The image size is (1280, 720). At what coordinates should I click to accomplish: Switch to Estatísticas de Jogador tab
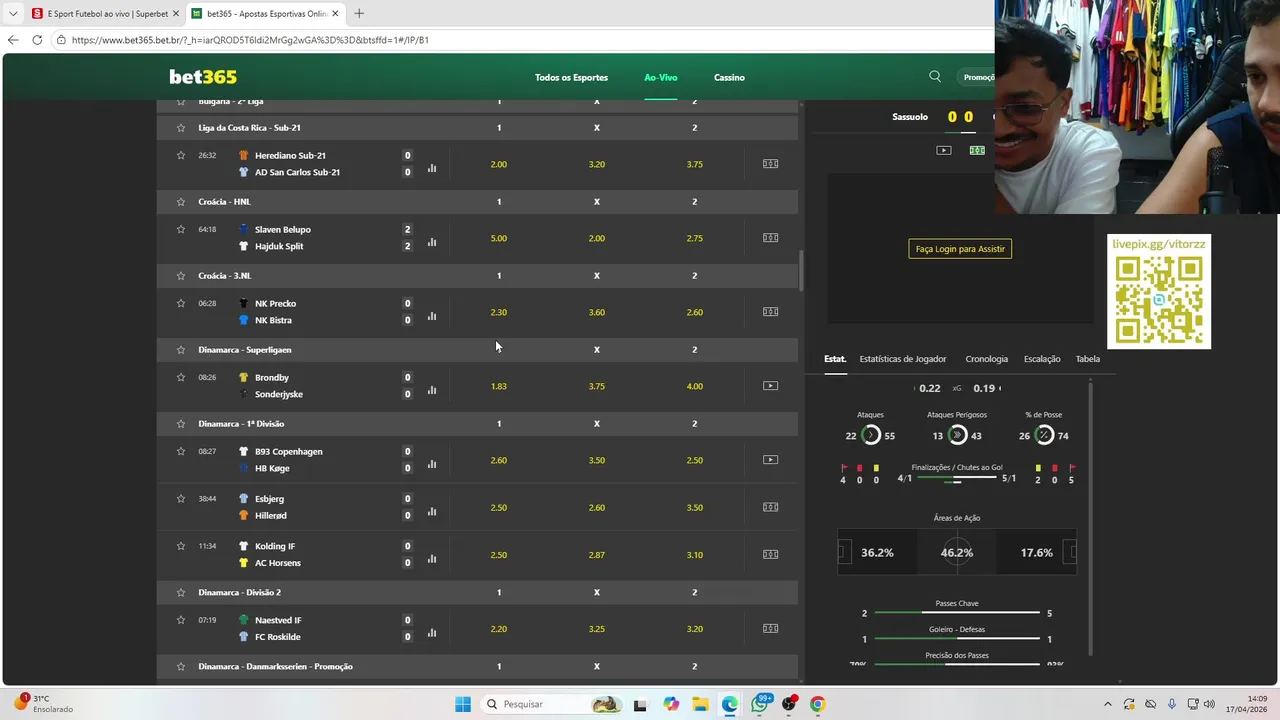(x=903, y=359)
